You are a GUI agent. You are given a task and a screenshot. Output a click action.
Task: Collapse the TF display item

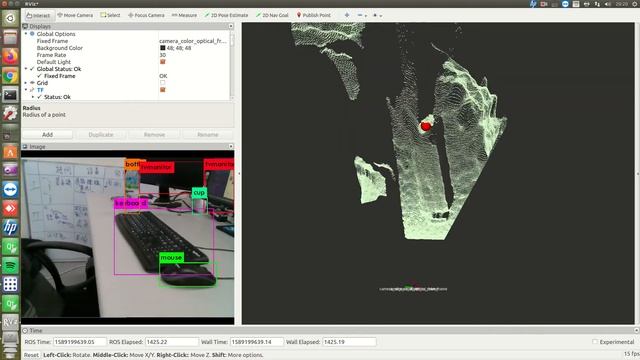(x=26, y=89)
